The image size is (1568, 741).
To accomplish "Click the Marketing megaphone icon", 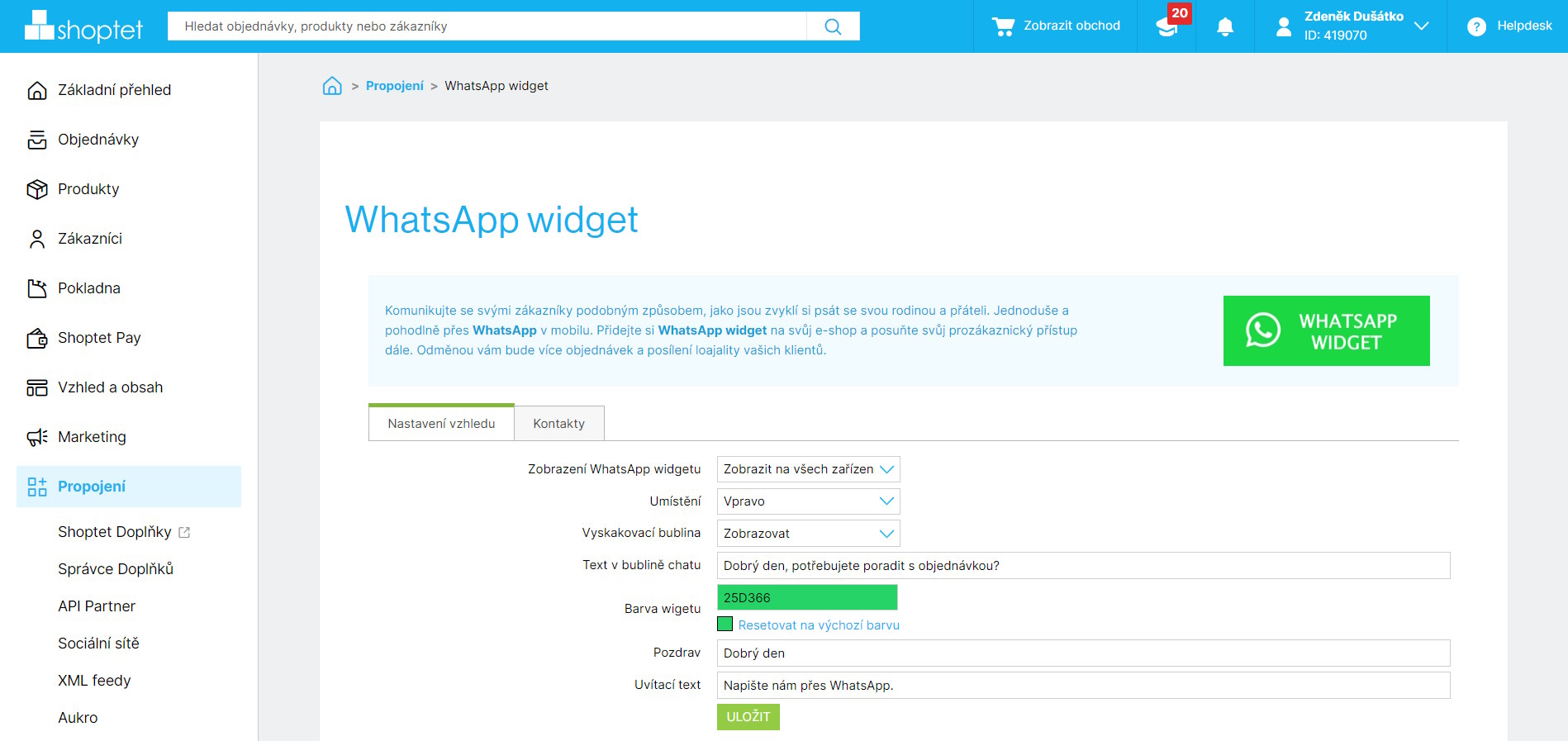I will [37, 437].
